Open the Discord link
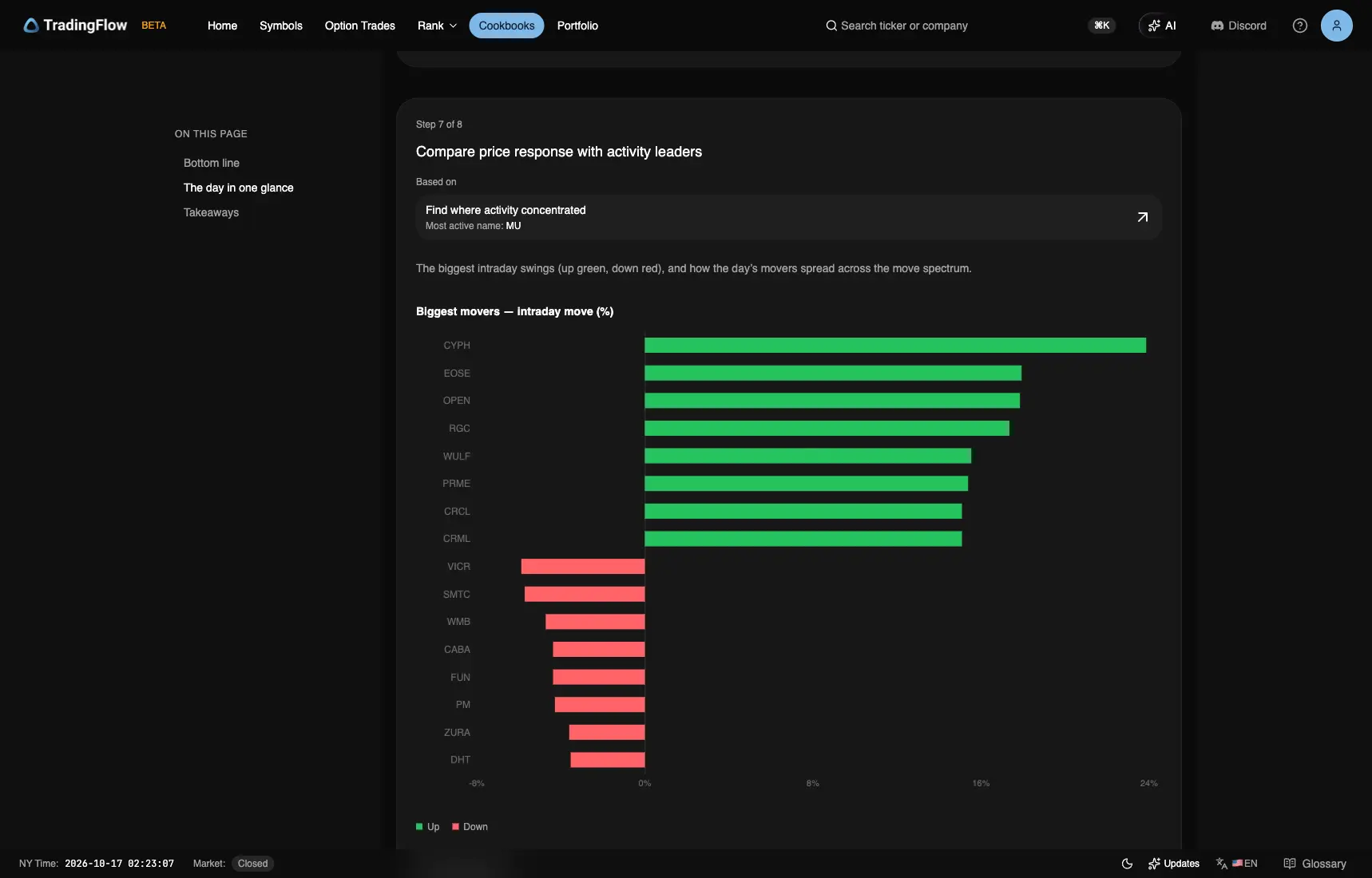 coord(1239,26)
